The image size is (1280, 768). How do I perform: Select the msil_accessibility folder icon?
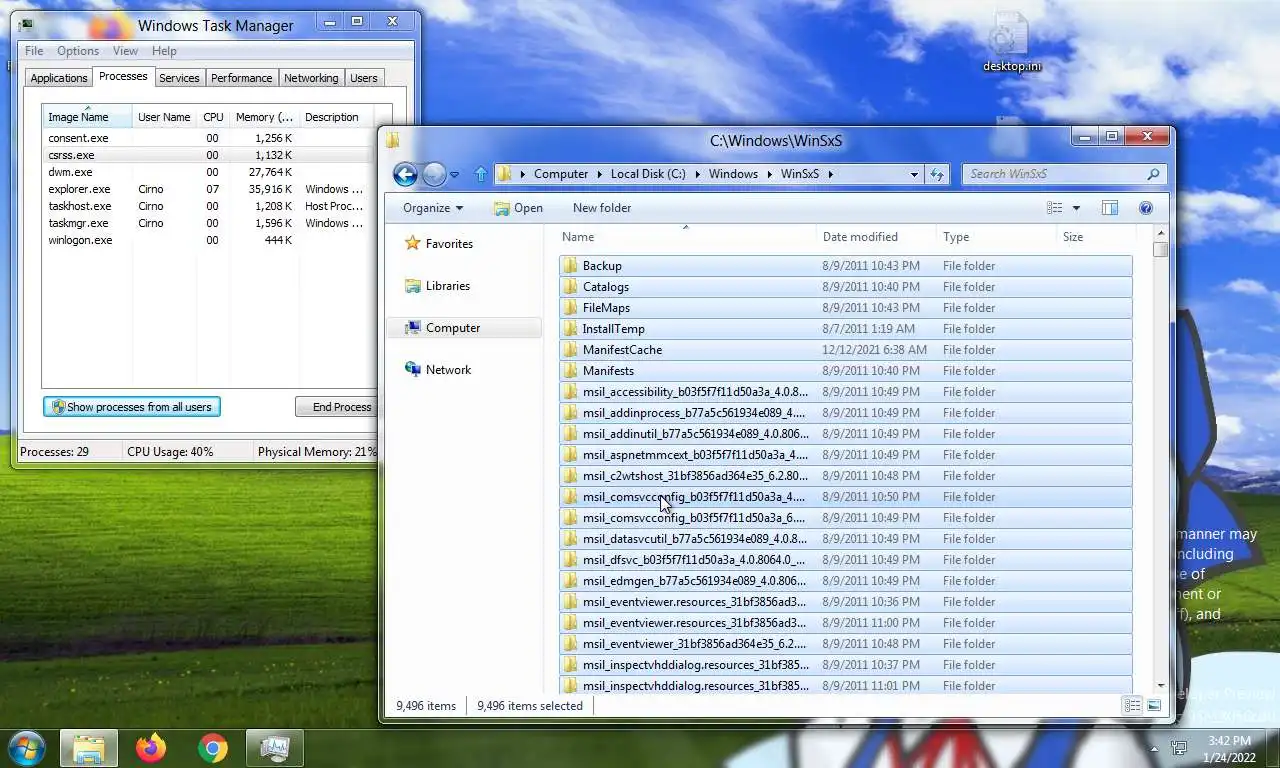pos(570,392)
